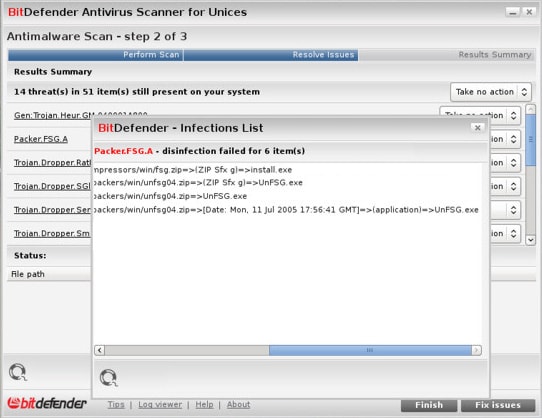Open action dropdown for Trojan.Dropper.SGI row
The height and width of the screenshot is (418, 542).
(x=506, y=186)
